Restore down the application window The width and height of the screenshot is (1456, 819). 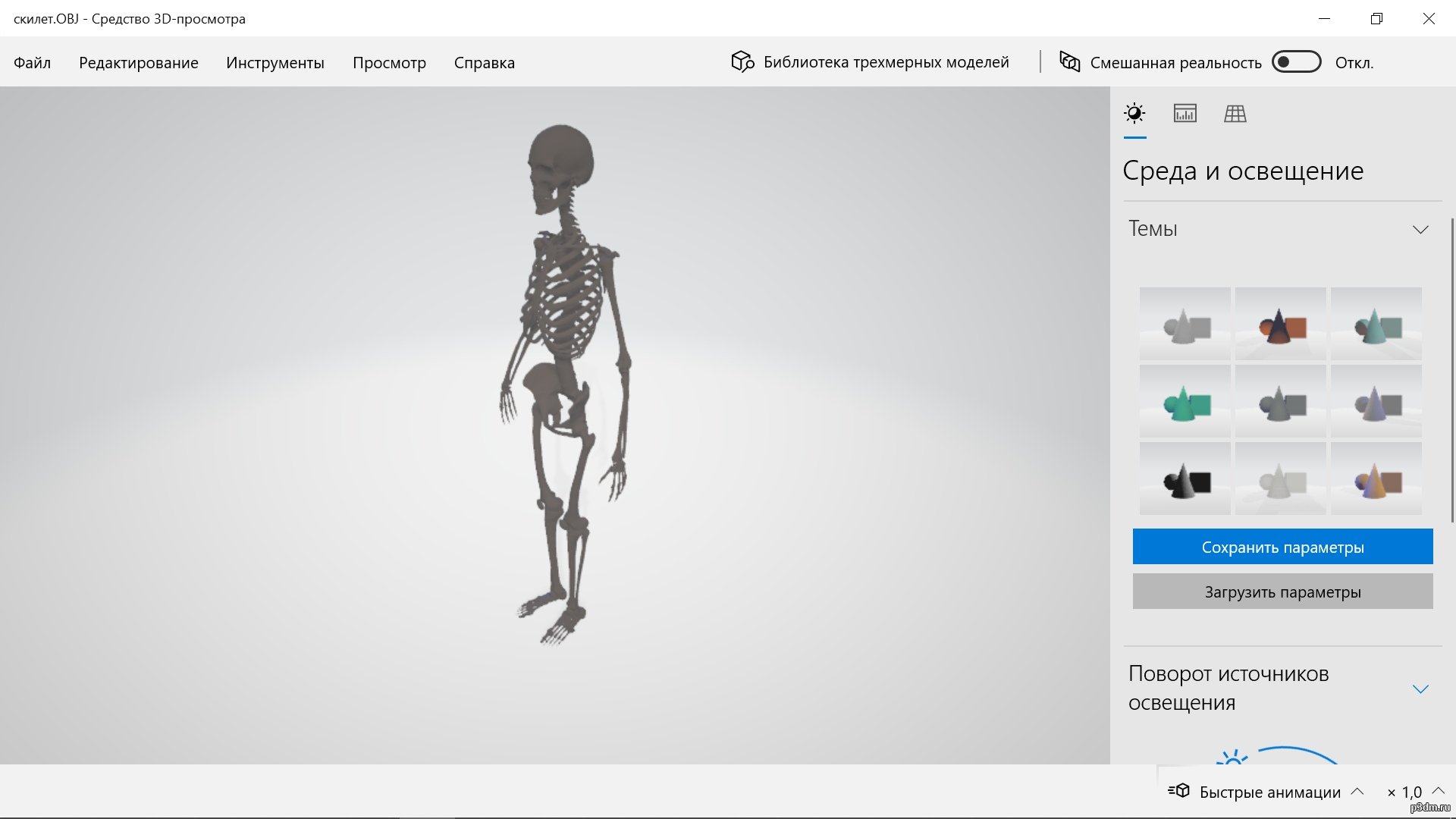[x=1376, y=18]
